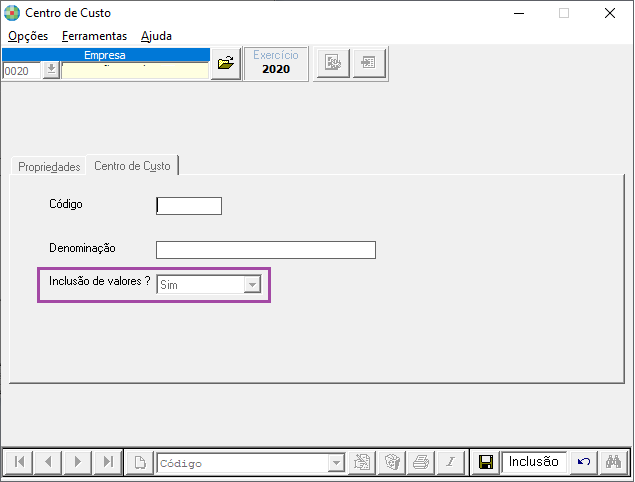
Task: Open the Opções menu
Action: click(28, 36)
